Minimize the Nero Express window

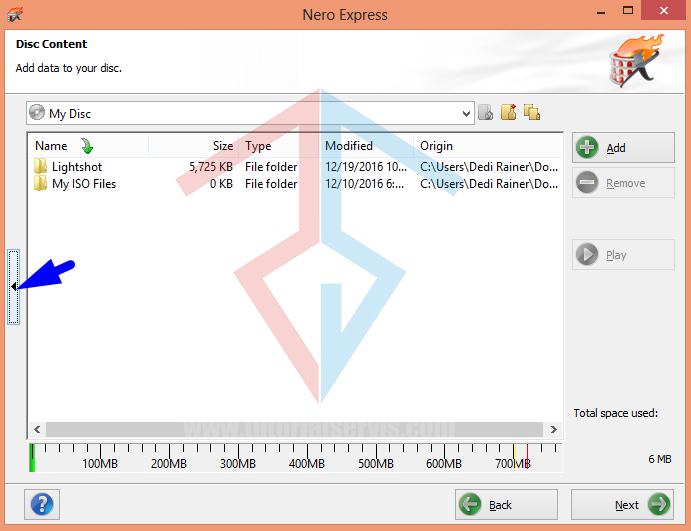(601, 11)
